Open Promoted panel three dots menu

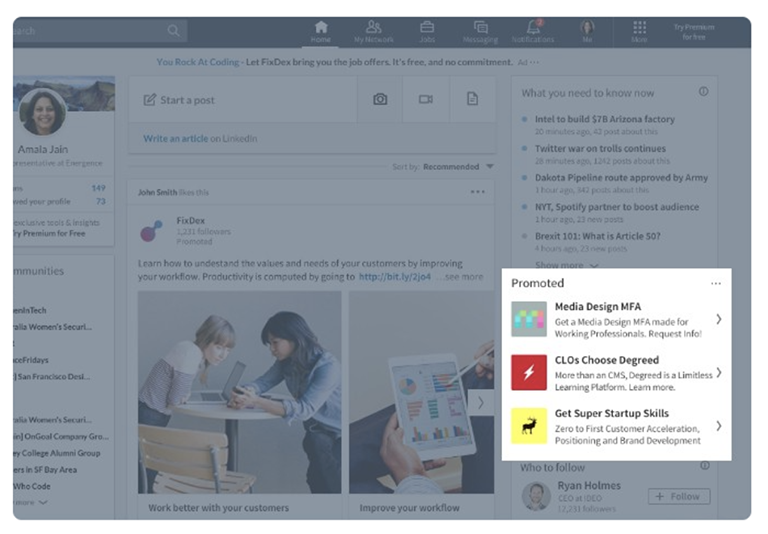pos(716,284)
